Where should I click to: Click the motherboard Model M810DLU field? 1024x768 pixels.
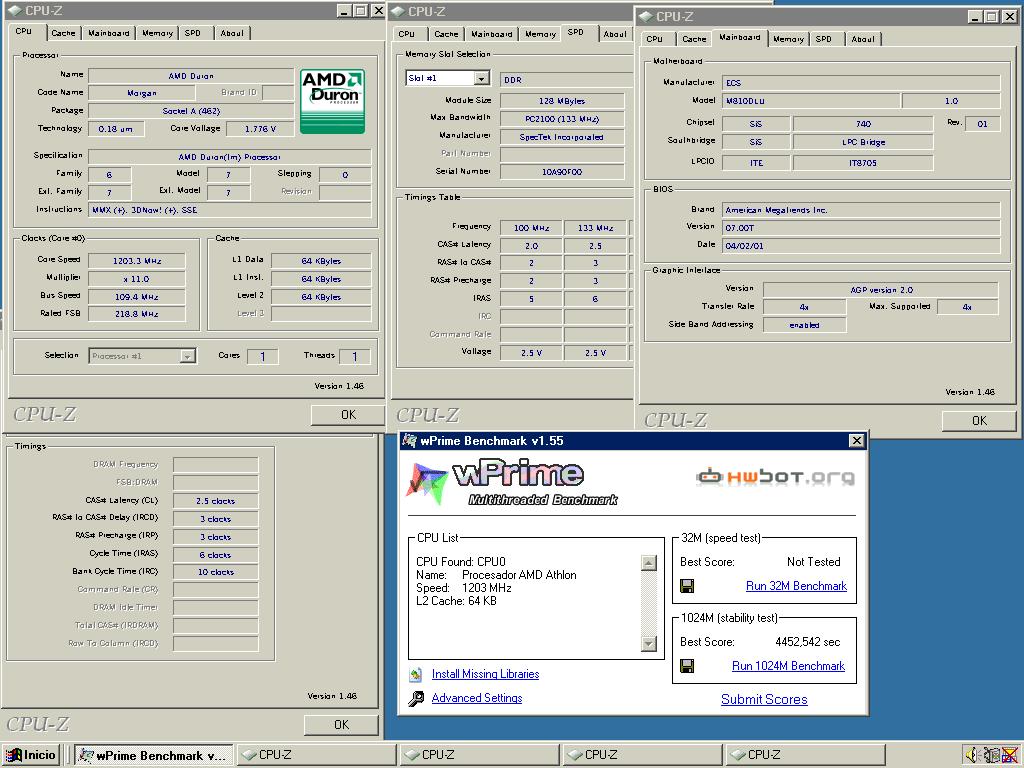click(811, 101)
